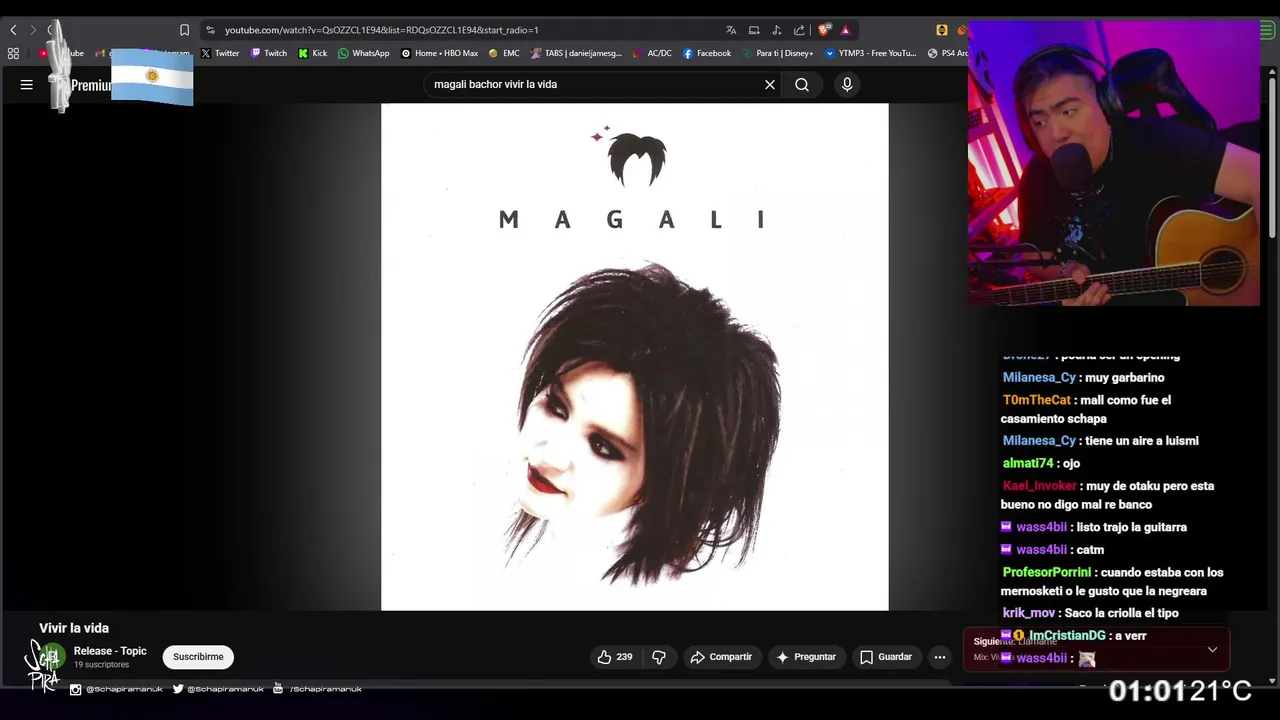Screen dimensions: 1280x720
Task: Click the music note icon in address bar
Action: pyautogui.click(x=776, y=30)
